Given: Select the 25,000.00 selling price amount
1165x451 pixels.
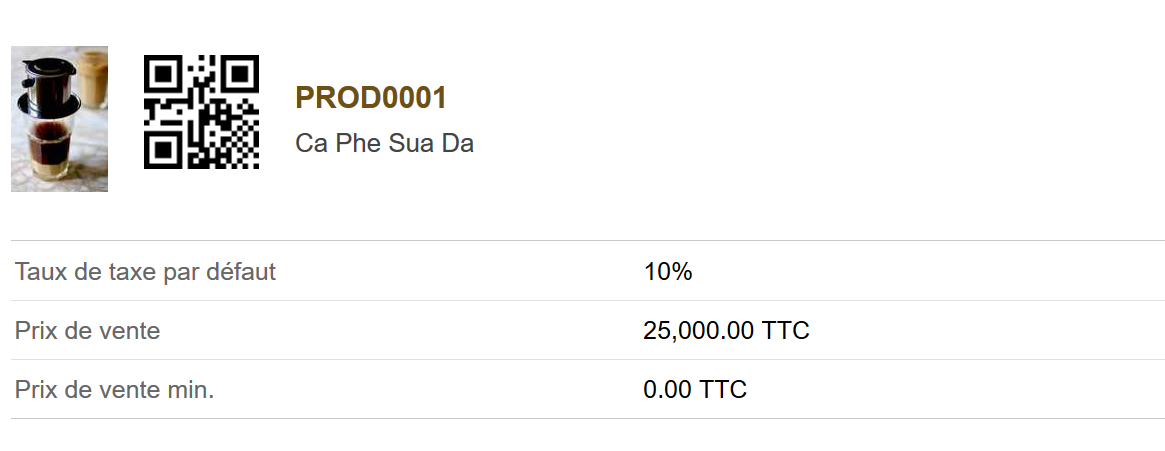Looking at the screenshot, I should (698, 331).
